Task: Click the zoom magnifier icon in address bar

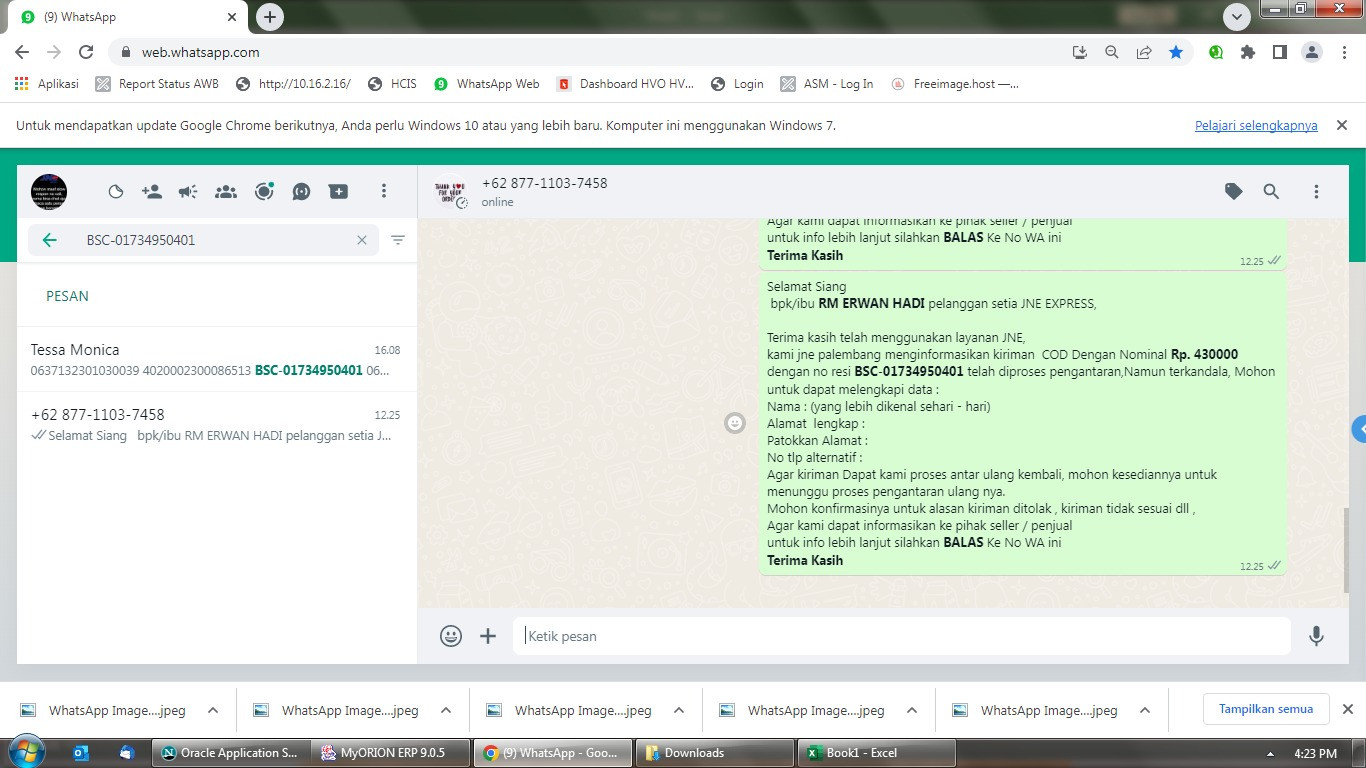Action: coord(1111,52)
